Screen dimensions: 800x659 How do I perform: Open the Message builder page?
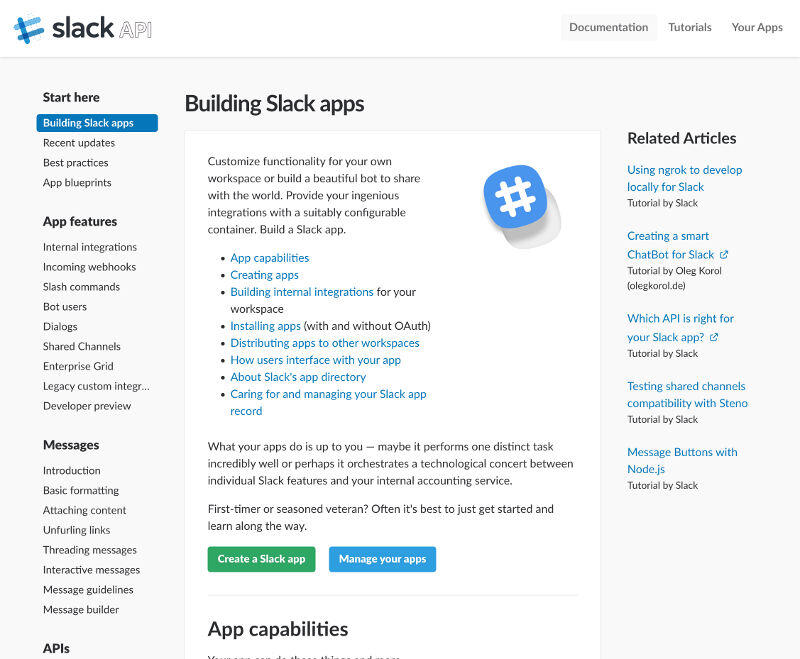click(x=81, y=609)
